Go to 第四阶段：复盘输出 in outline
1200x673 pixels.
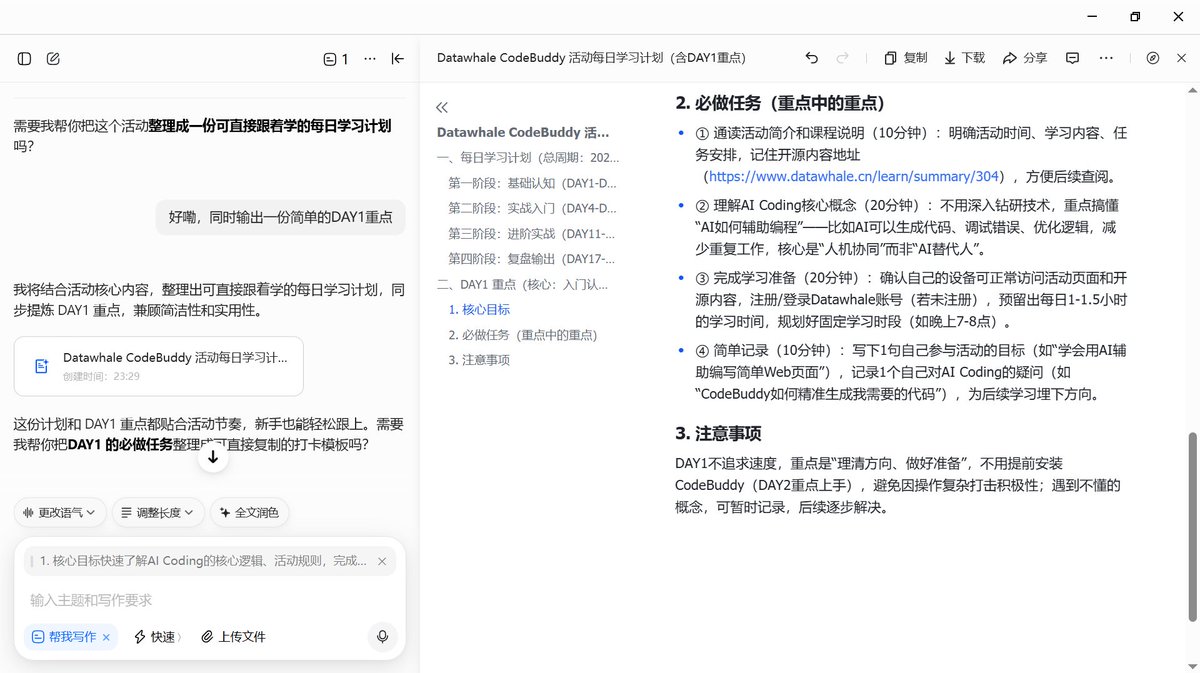[533, 258]
